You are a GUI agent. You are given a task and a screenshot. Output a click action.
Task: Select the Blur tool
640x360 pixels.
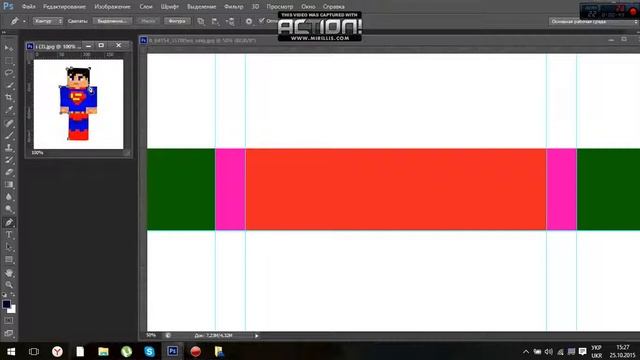[9, 197]
